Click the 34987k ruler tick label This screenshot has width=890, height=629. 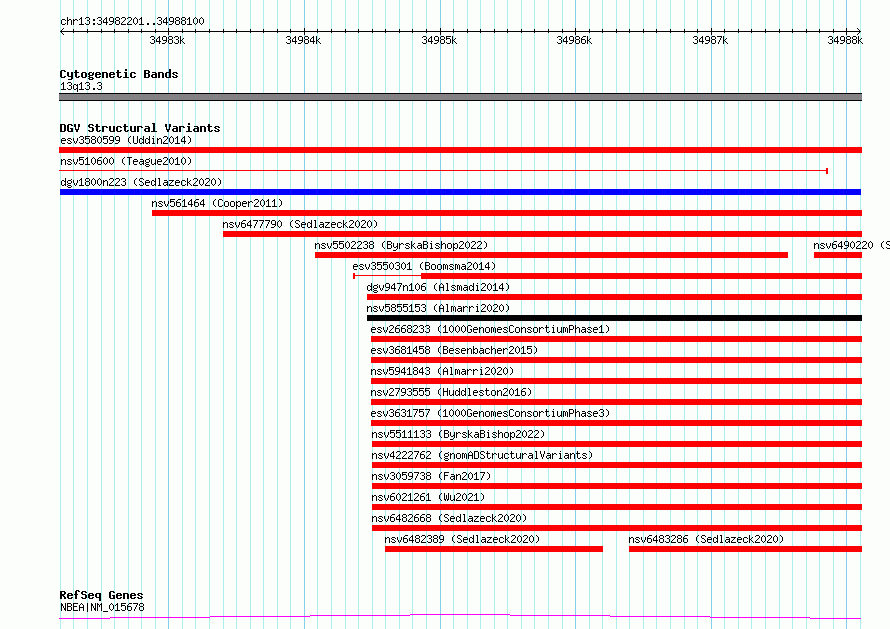pos(710,40)
